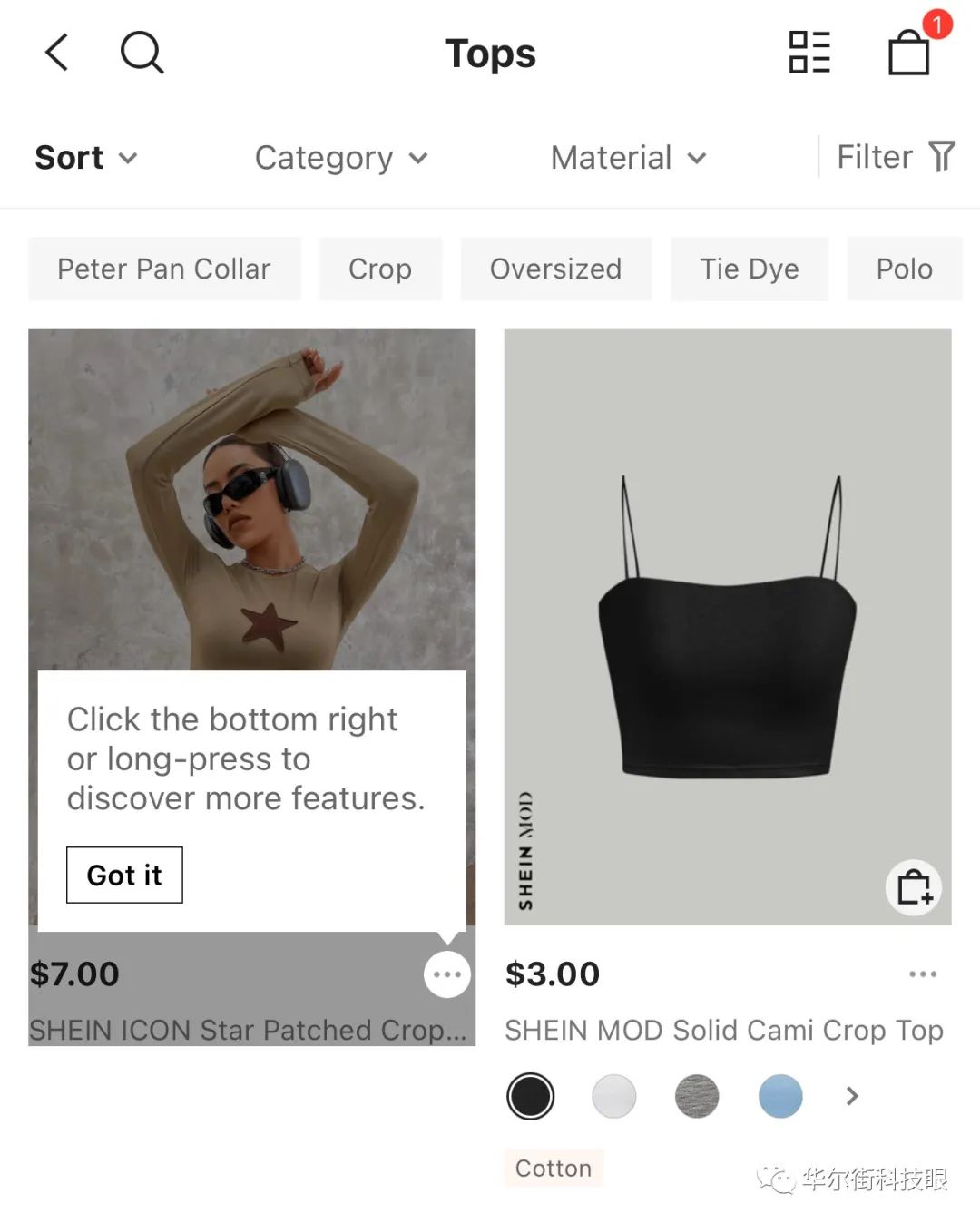Open search with the magnifier icon

point(142,53)
